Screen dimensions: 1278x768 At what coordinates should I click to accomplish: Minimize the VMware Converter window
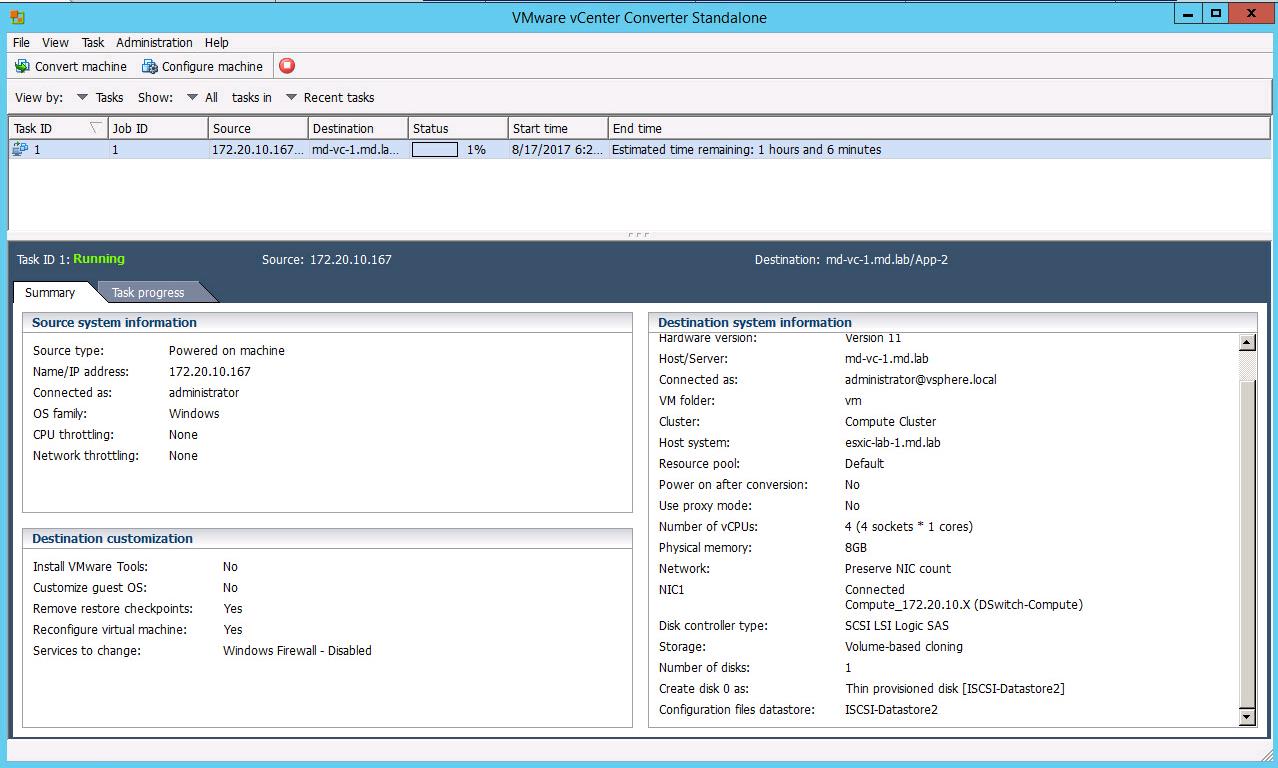pos(1188,13)
